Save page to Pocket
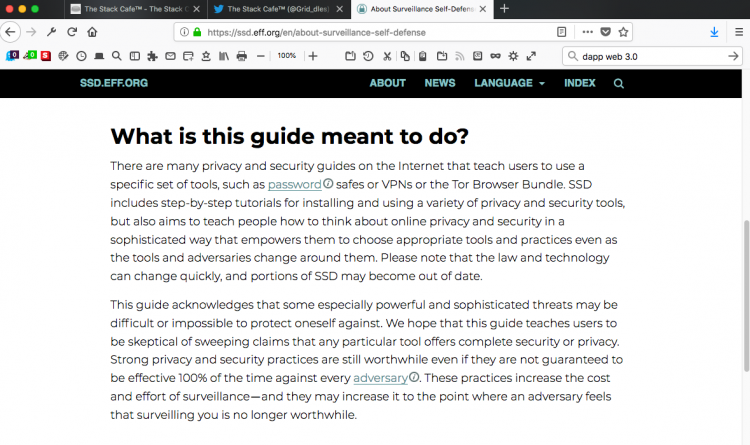The width and height of the screenshot is (750, 445). (x=606, y=32)
